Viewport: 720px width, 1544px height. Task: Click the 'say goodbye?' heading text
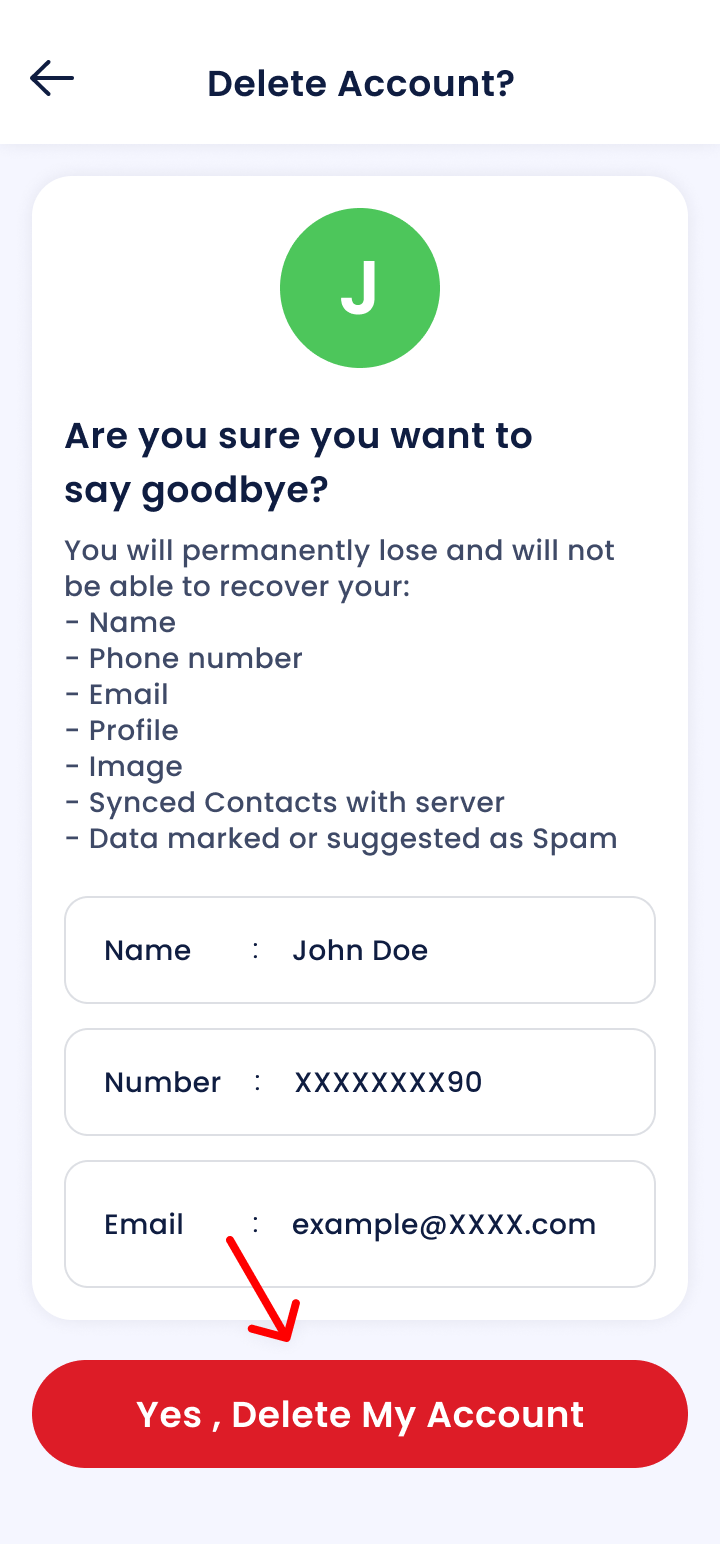196,491
